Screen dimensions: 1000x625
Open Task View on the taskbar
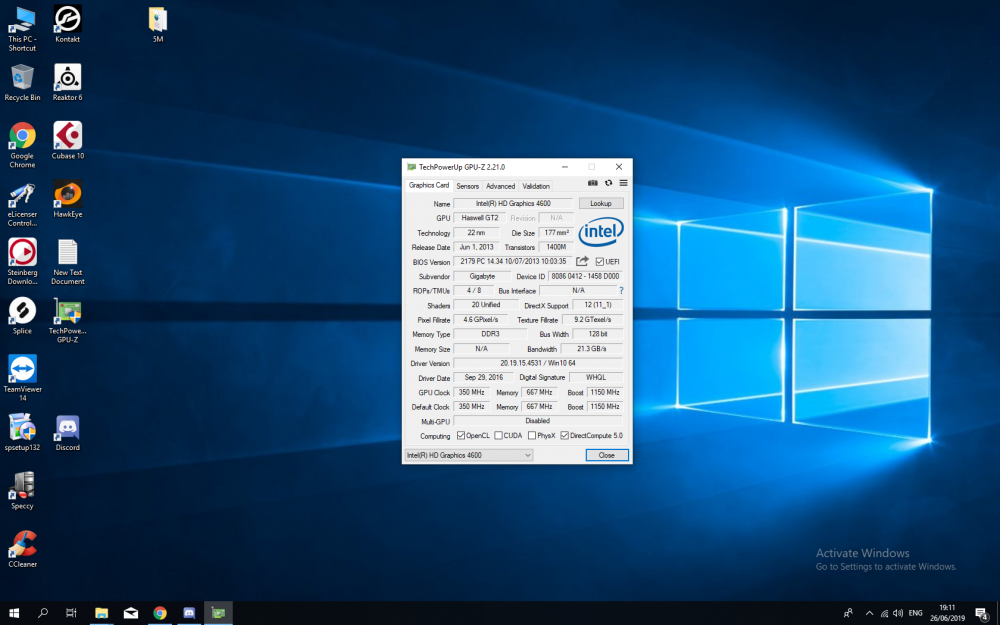click(71, 613)
